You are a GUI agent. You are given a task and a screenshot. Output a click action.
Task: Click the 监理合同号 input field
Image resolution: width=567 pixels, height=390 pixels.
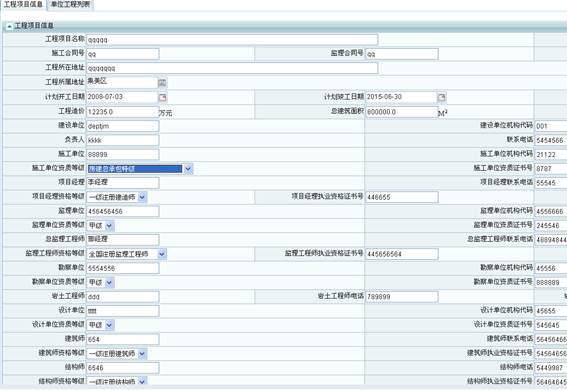coord(402,54)
